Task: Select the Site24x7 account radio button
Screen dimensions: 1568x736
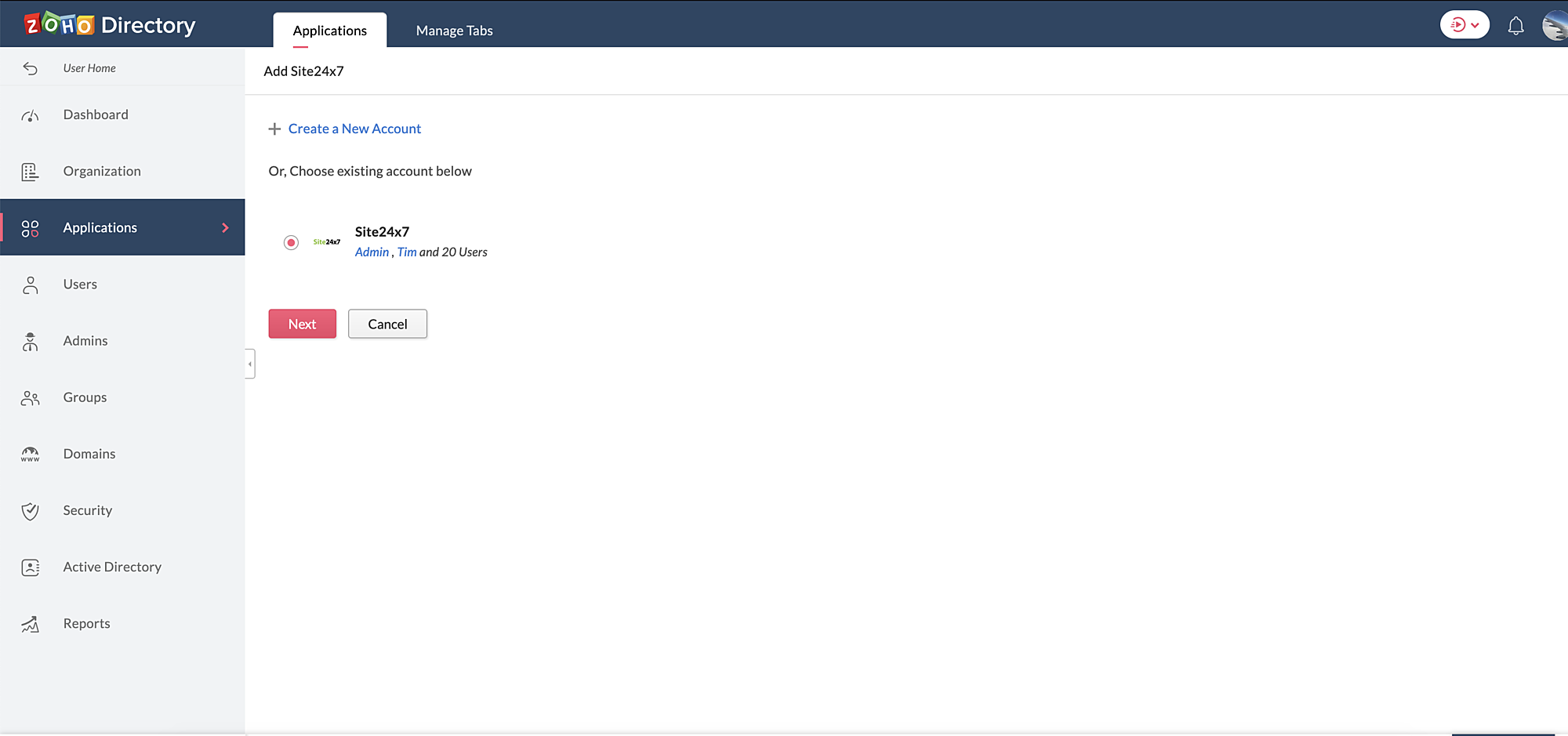Action: (x=291, y=242)
